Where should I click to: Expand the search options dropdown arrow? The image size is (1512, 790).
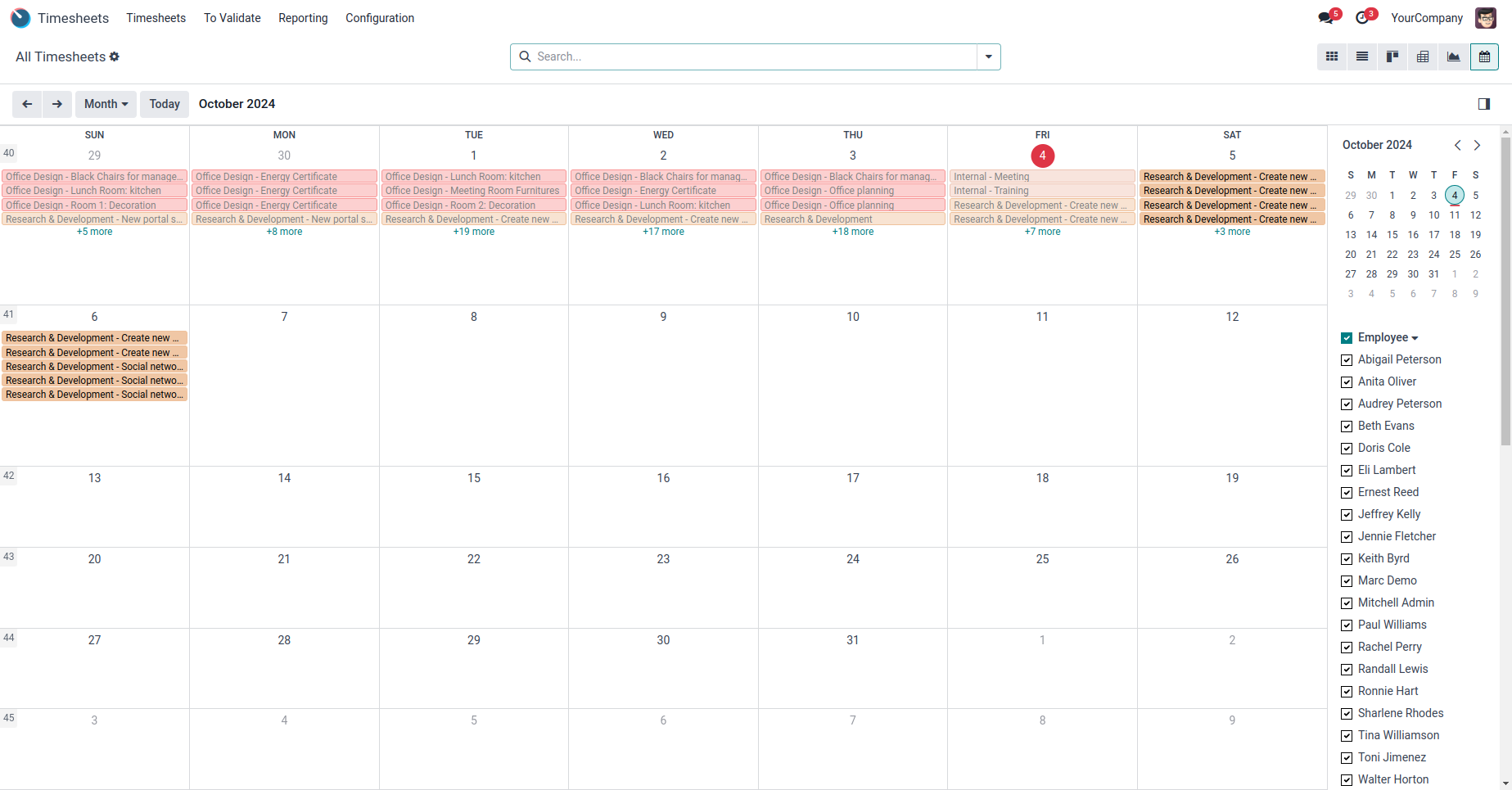[989, 56]
